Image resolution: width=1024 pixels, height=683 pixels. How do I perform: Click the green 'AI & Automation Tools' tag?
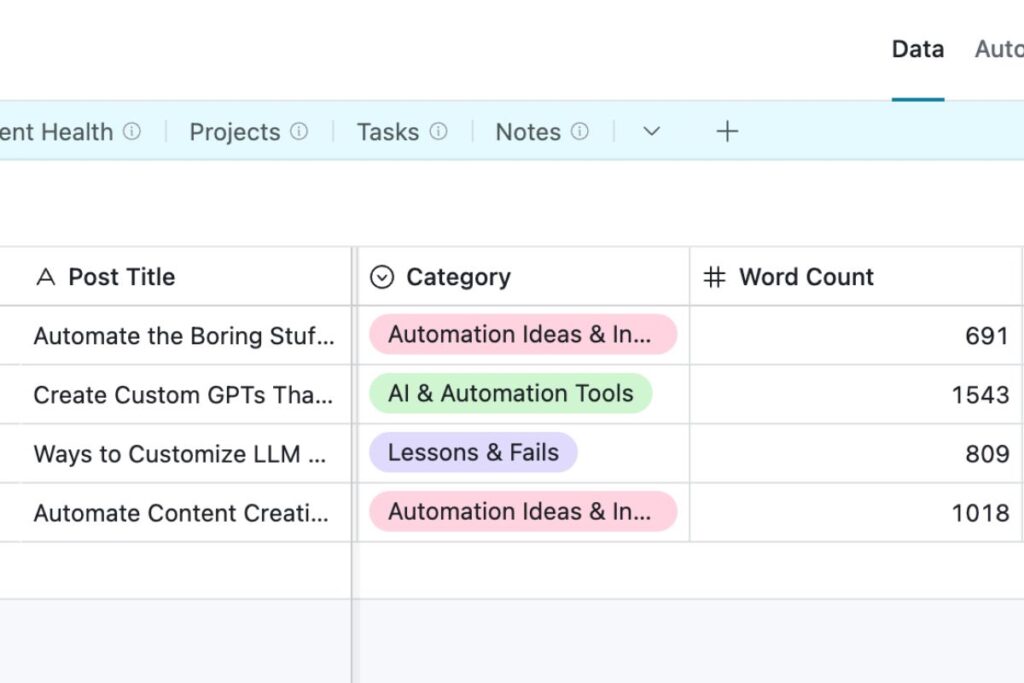tap(511, 393)
